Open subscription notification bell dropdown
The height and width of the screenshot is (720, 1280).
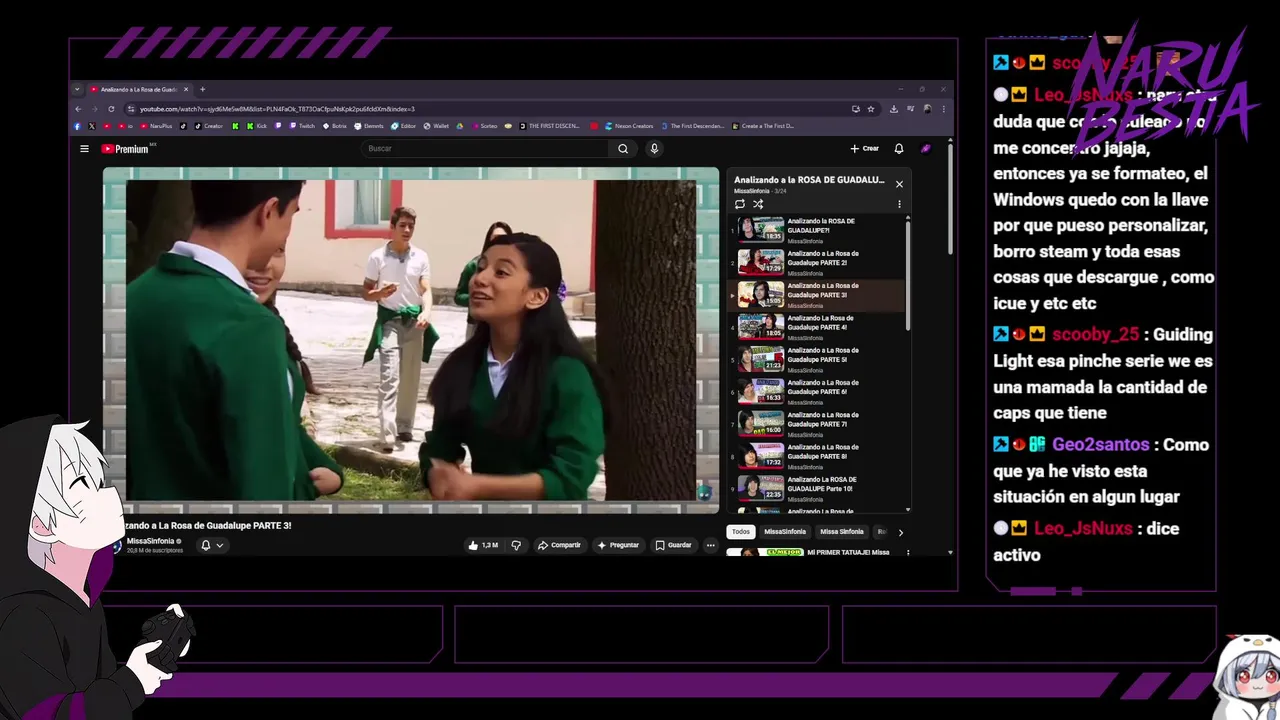pyautogui.click(x=211, y=545)
